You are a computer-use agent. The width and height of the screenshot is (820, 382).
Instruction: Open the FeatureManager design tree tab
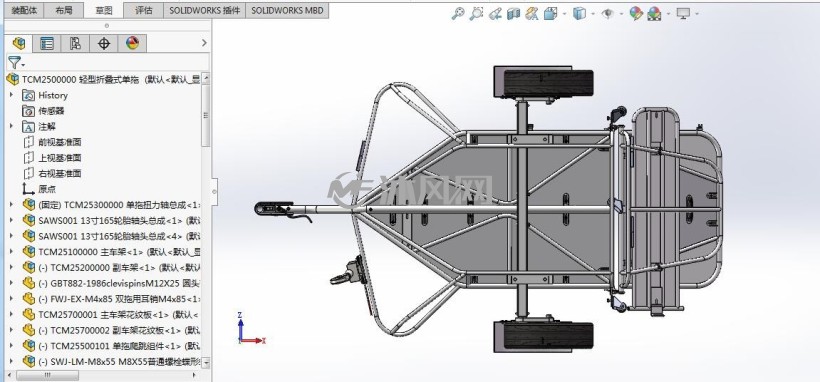[19, 43]
